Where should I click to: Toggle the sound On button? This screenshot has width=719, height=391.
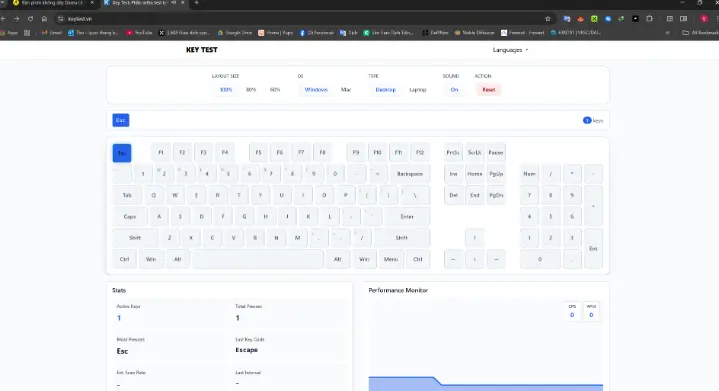pos(454,90)
